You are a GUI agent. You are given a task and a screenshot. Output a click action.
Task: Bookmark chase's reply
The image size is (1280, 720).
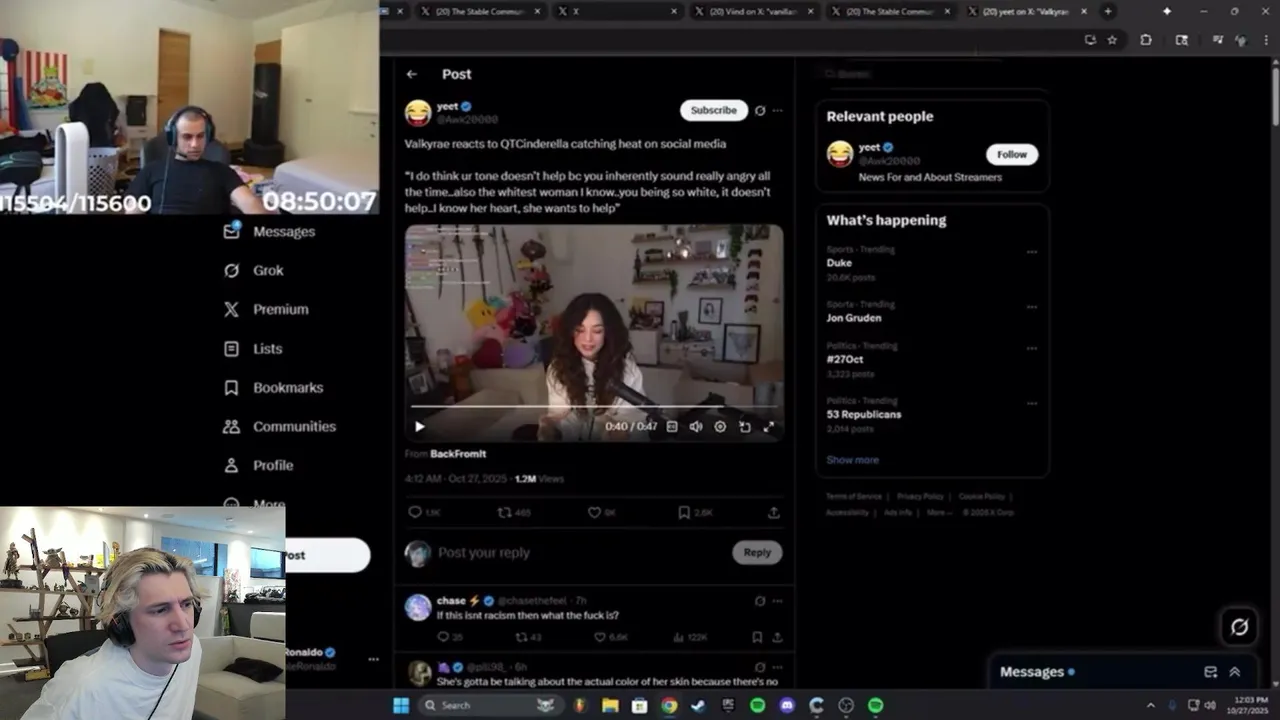coord(757,637)
